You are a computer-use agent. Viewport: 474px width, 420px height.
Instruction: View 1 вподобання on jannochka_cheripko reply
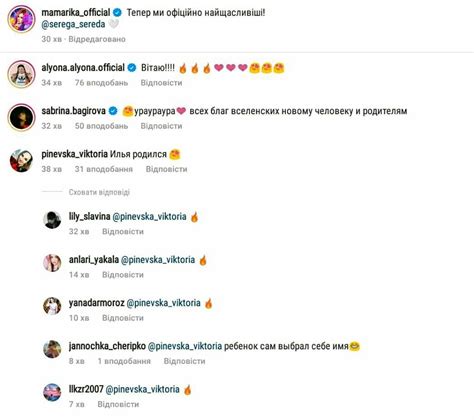tap(124, 361)
